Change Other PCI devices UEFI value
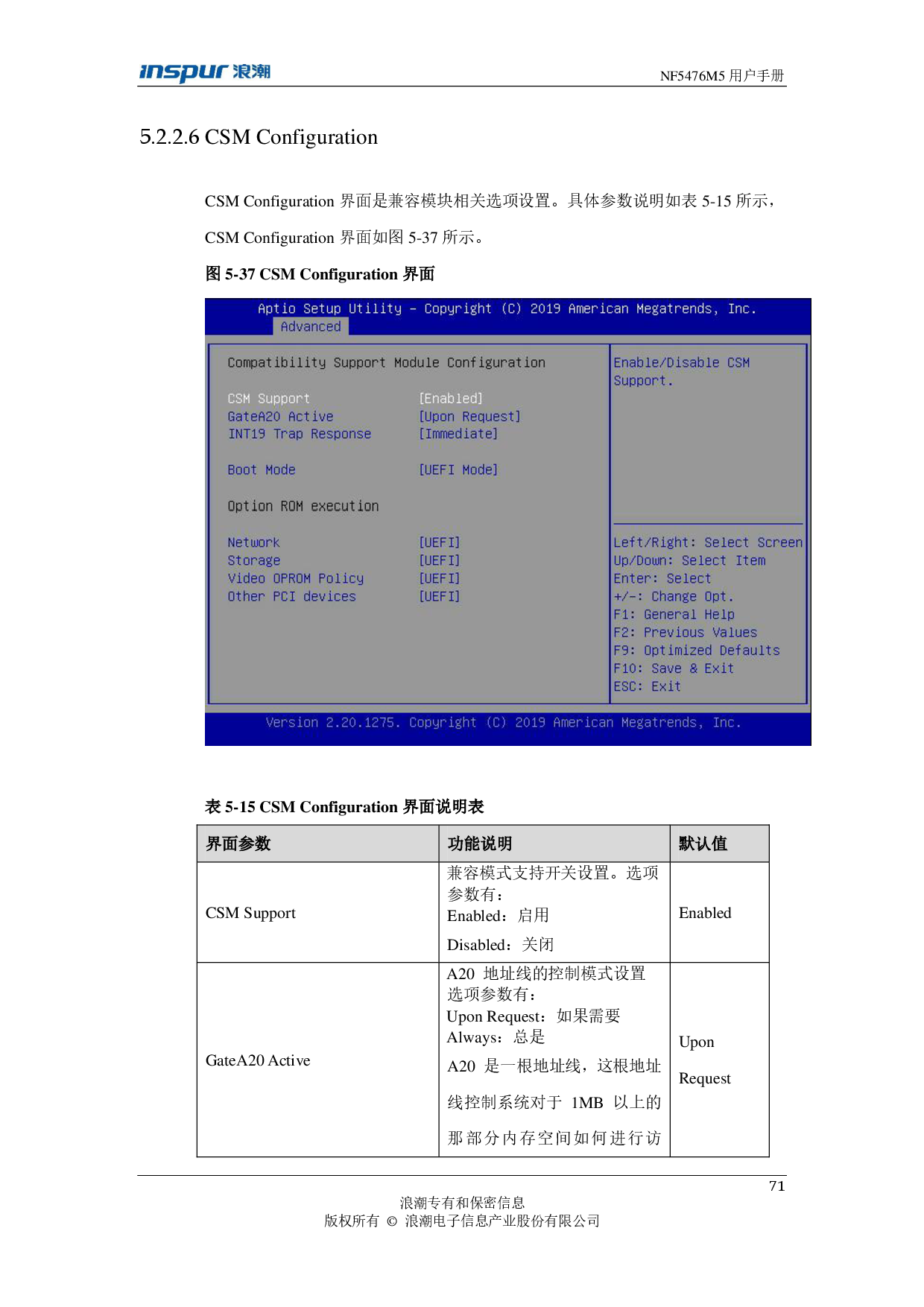 439,596
